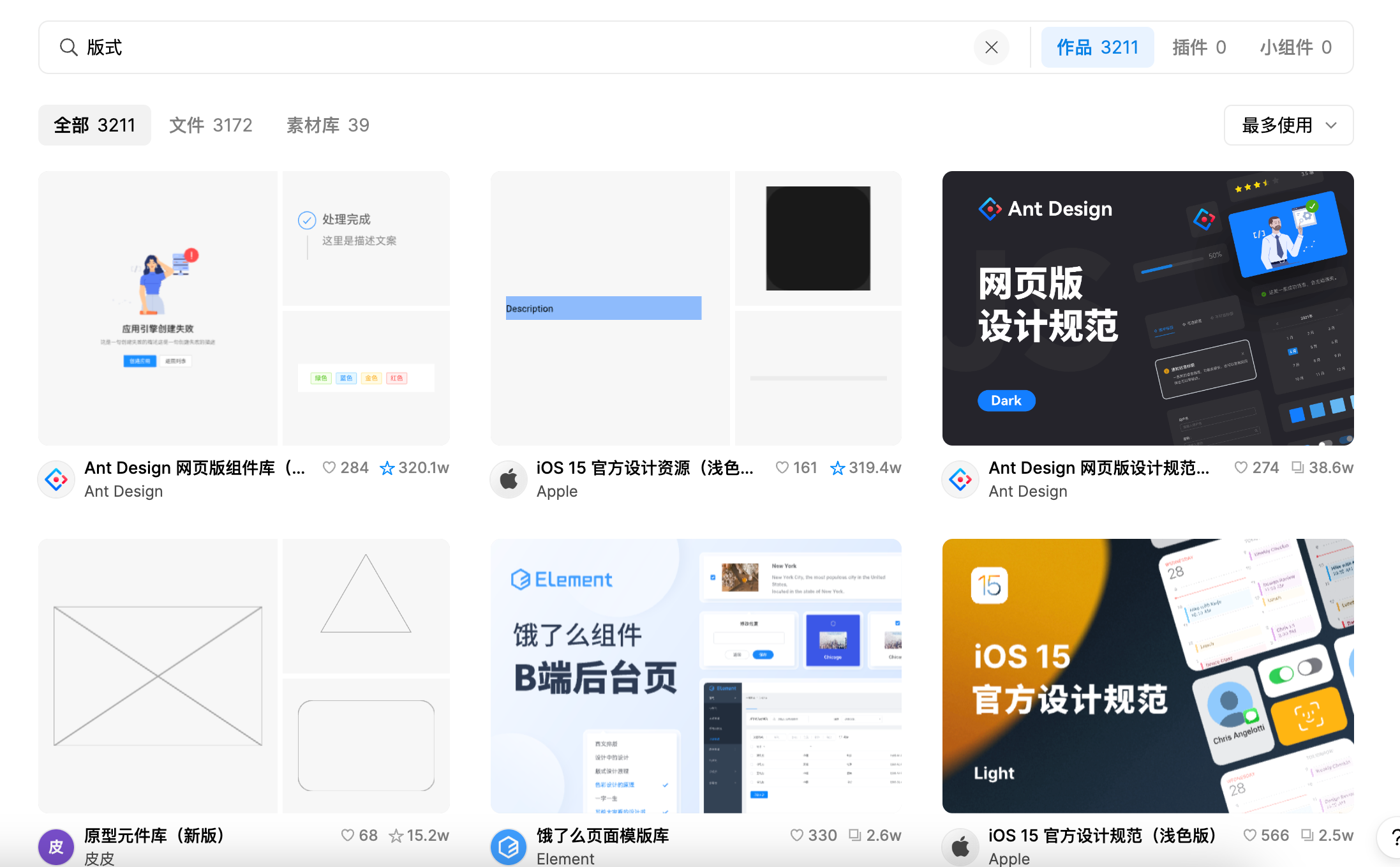The height and width of the screenshot is (867, 1400).
Task: Like Ant Design 网页版组件库 via heart icon
Action: (329, 467)
